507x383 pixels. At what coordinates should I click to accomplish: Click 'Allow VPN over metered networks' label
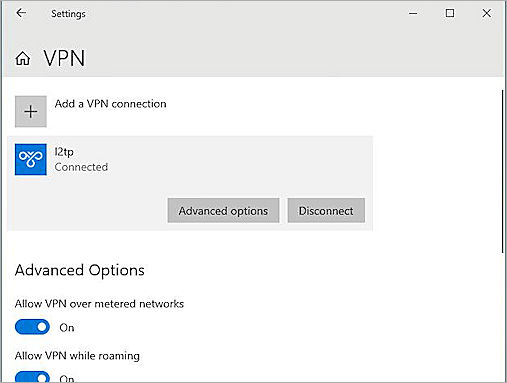click(99, 304)
